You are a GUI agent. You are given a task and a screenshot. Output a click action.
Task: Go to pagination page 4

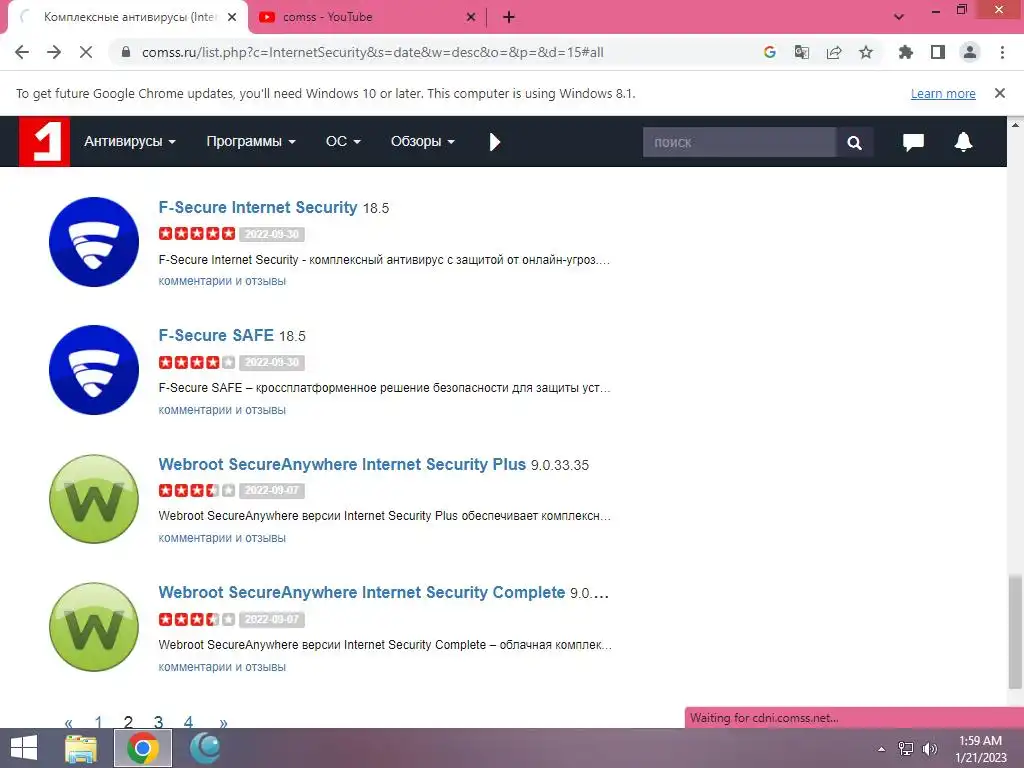click(188, 721)
